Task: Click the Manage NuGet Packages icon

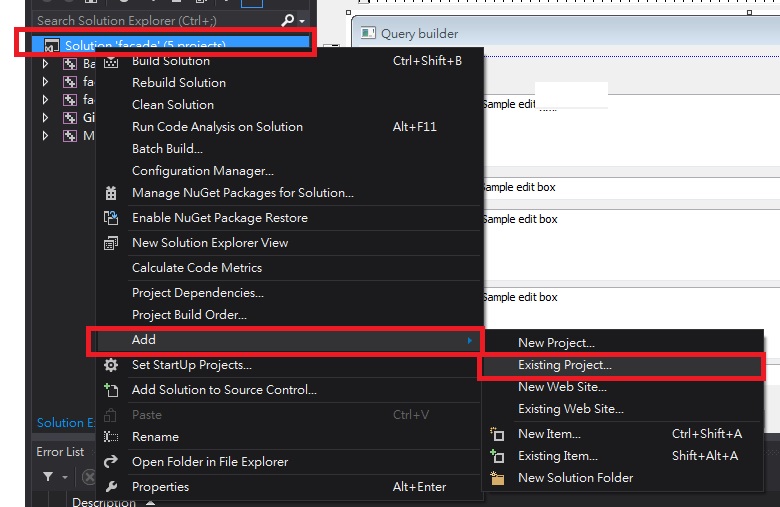Action: [111, 193]
